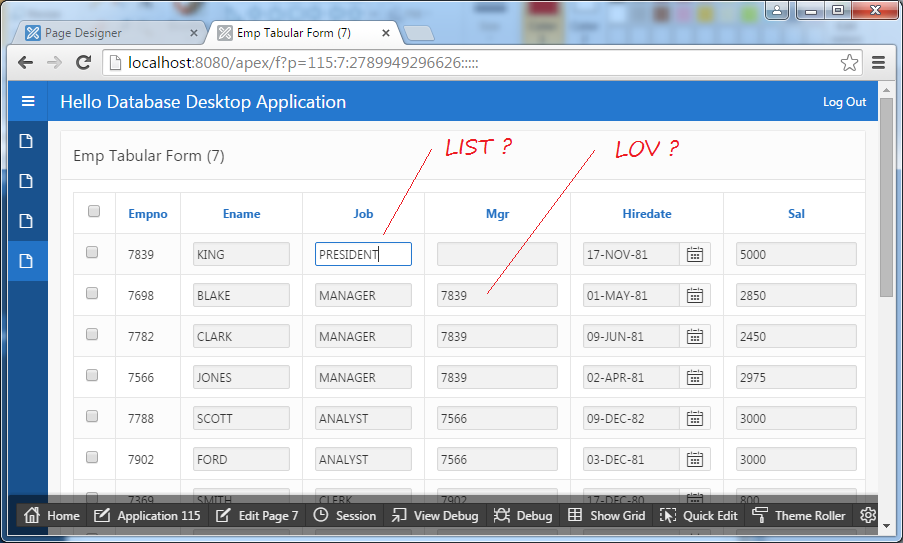This screenshot has height=543, width=903.
Task: Click Edit Page 7 in toolbar
Action: pyautogui.click(x=257, y=515)
